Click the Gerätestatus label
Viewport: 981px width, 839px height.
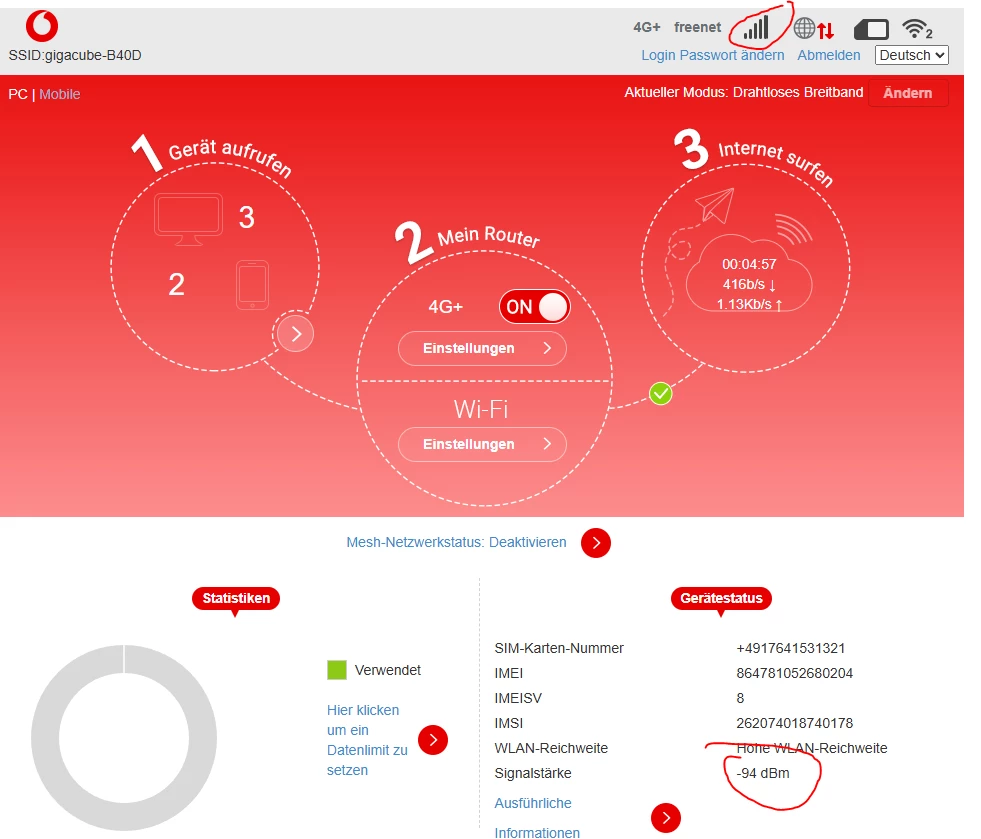[x=721, y=598]
